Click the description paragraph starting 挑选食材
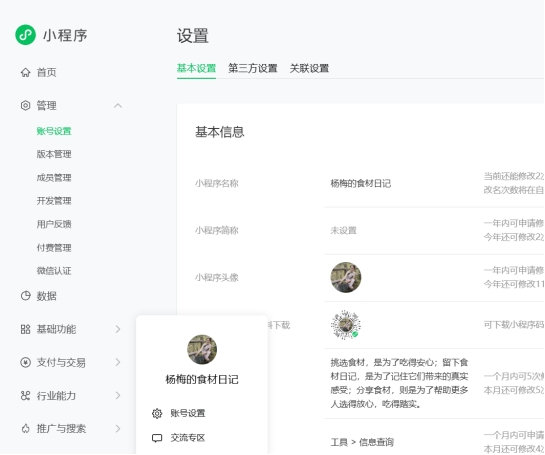This screenshot has height=455, width=545. [x=399, y=383]
